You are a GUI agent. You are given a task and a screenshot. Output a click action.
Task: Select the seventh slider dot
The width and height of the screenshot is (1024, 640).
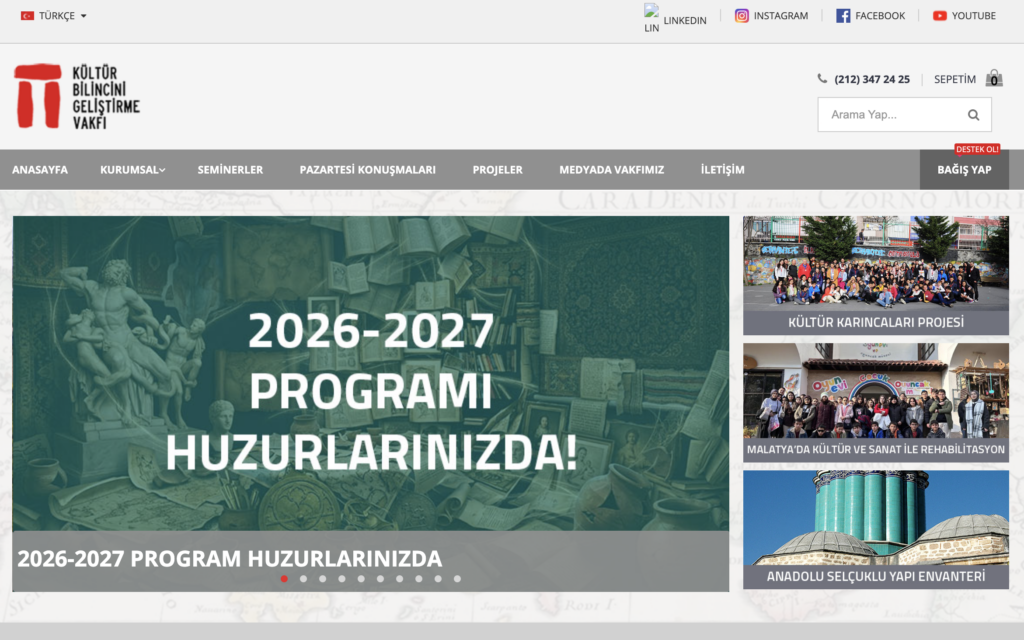tap(400, 579)
